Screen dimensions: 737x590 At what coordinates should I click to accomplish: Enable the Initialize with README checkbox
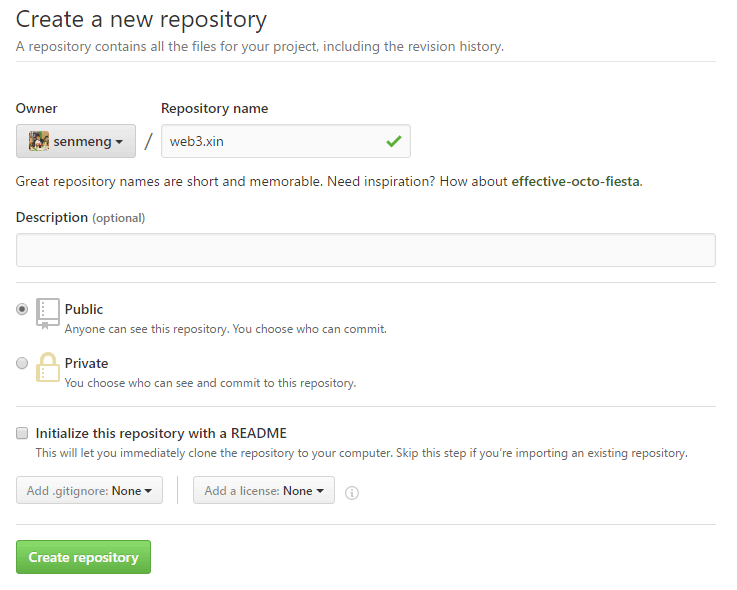point(22,433)
